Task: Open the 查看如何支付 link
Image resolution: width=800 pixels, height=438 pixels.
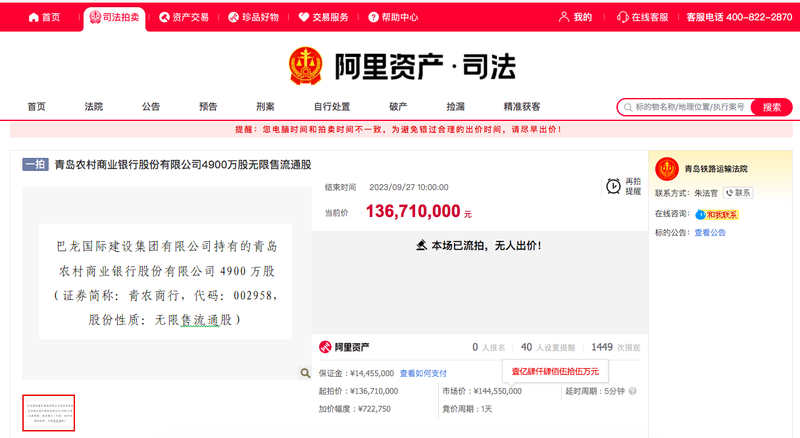Action: coord(423,373)
